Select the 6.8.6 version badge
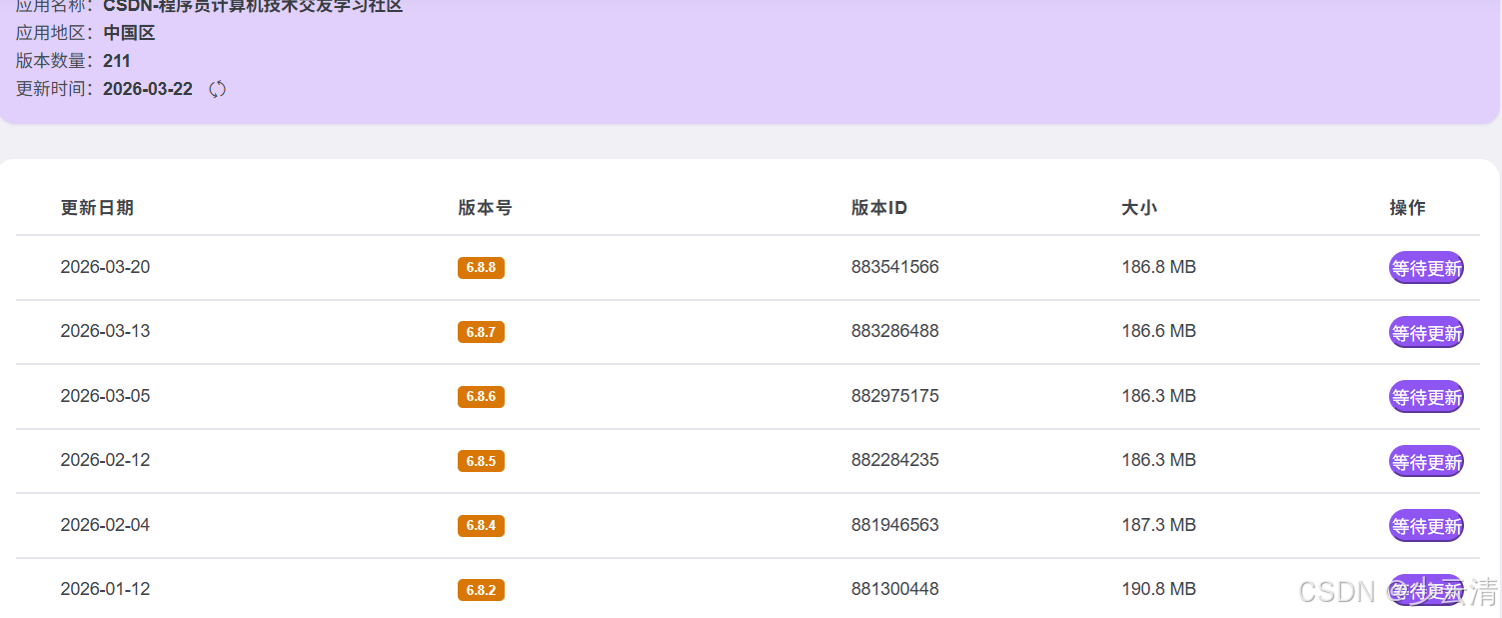This screenshot has width=1502, height=618. click(481, 396)
